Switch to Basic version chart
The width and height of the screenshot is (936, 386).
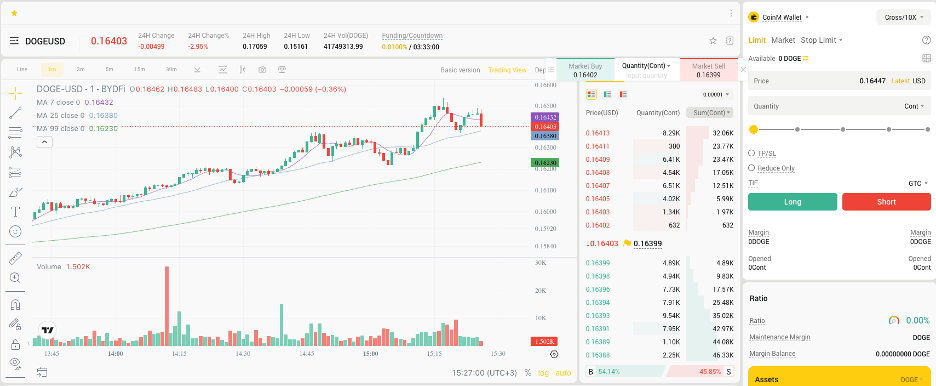click(x=460, y=70)
